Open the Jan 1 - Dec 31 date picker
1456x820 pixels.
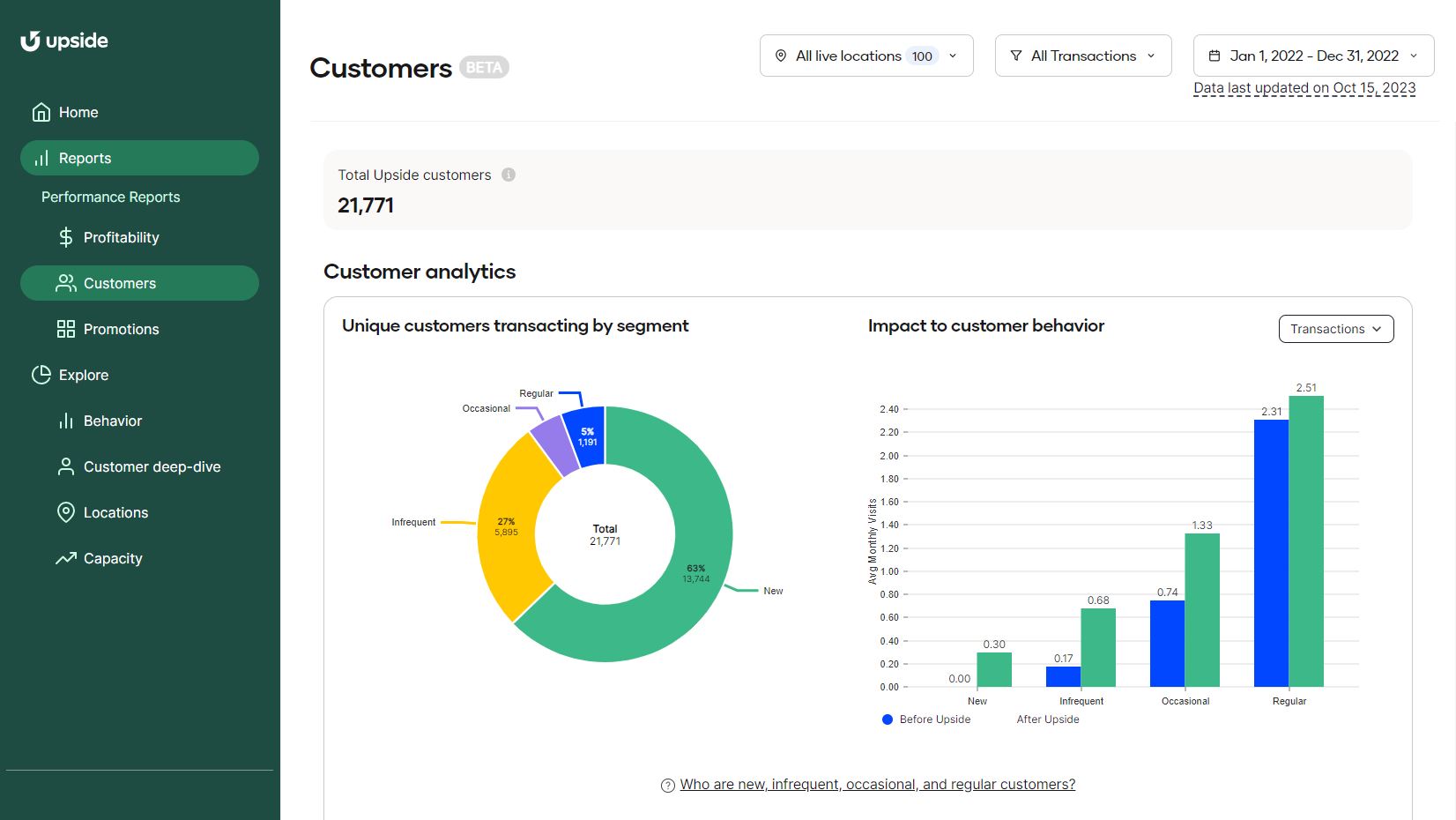[1312, 55]
